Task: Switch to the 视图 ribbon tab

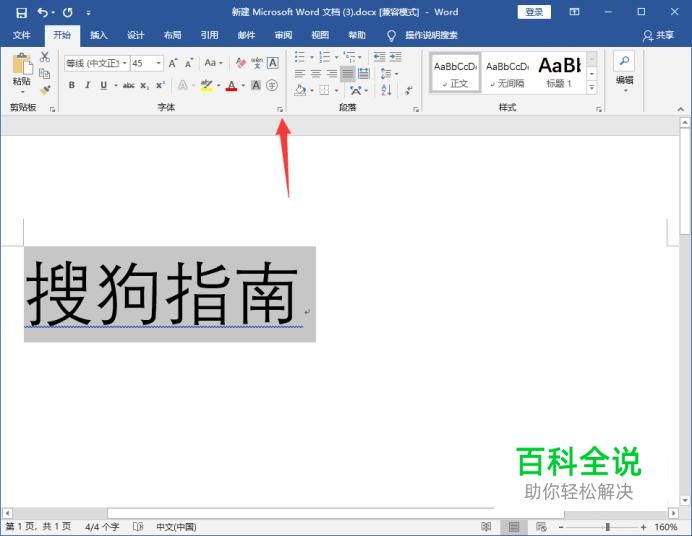Action: point(320,35)
